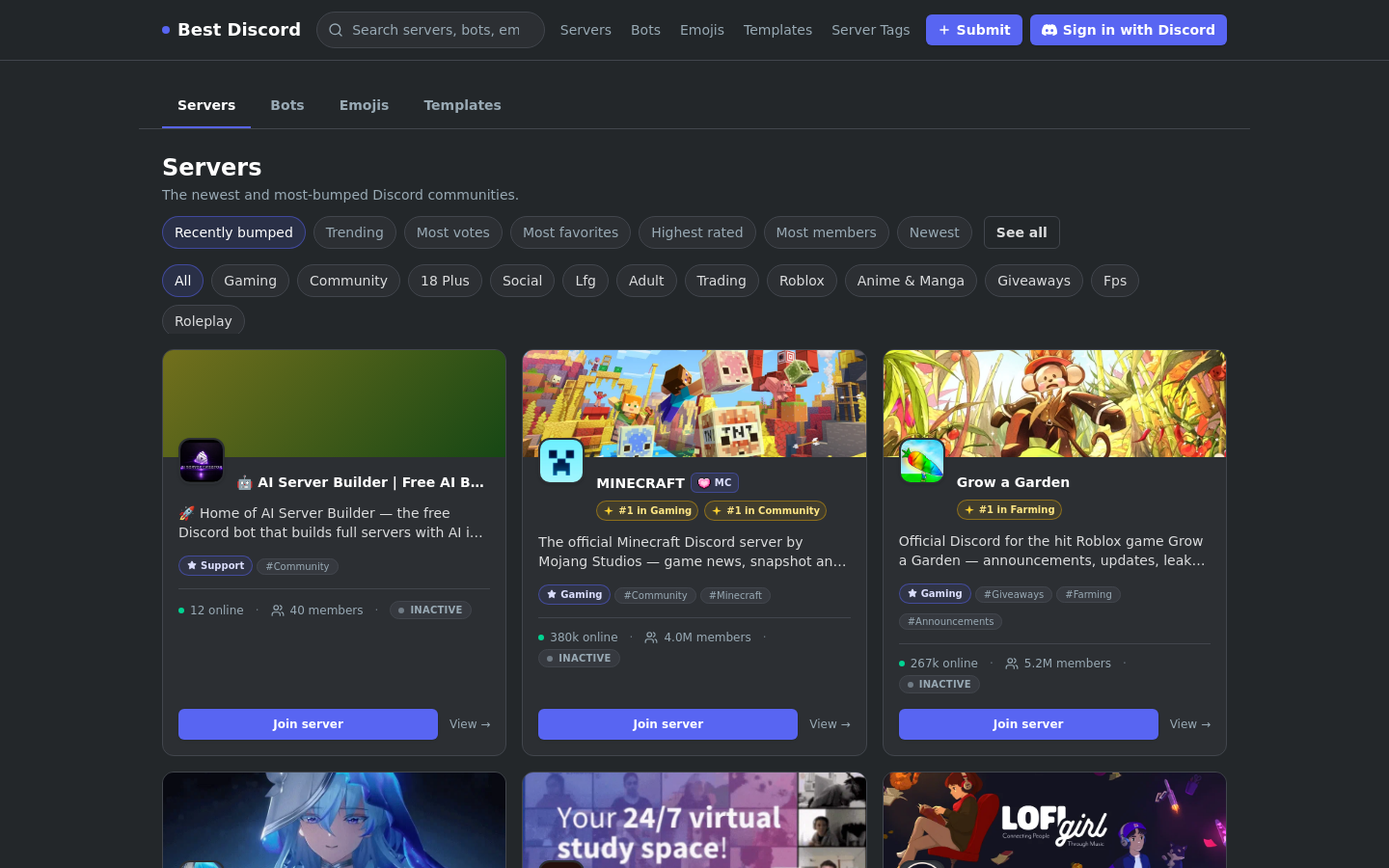The height and width of the screenshot is (868, 1389).
Task: Focus the search servers input field
Action: coord(430,30)
